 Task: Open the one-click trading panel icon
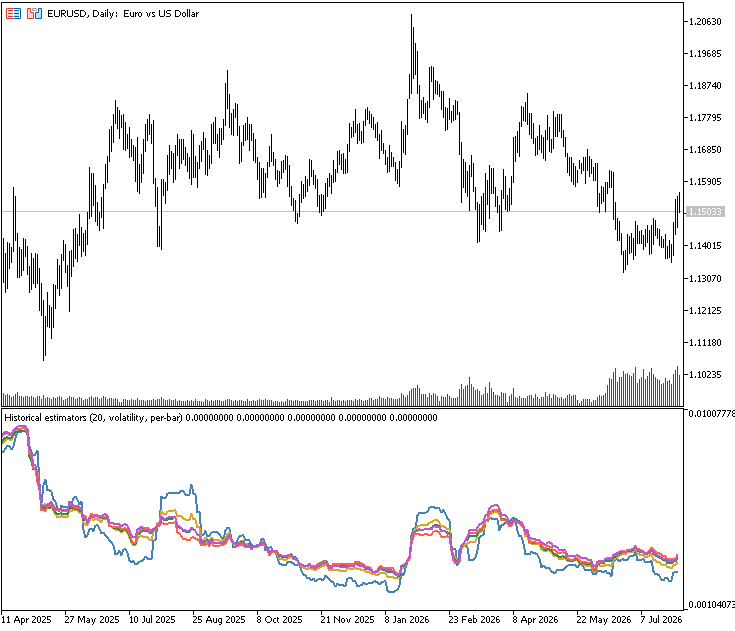(x=34, y=14)
